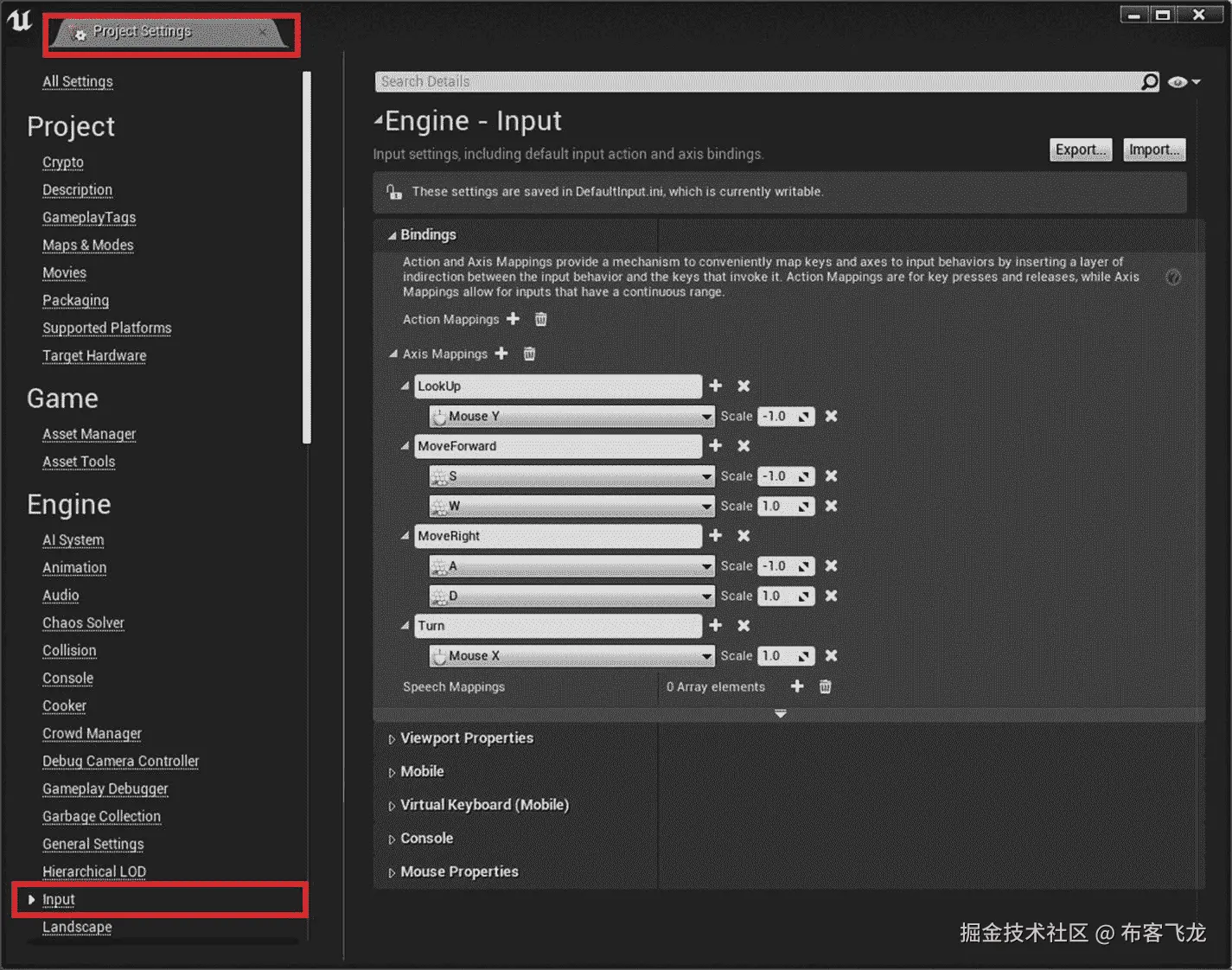Image resolution: width=1232 pixels, height=970 pixels.
Task: Open All Settings link
Action: (x=78, y=81)
